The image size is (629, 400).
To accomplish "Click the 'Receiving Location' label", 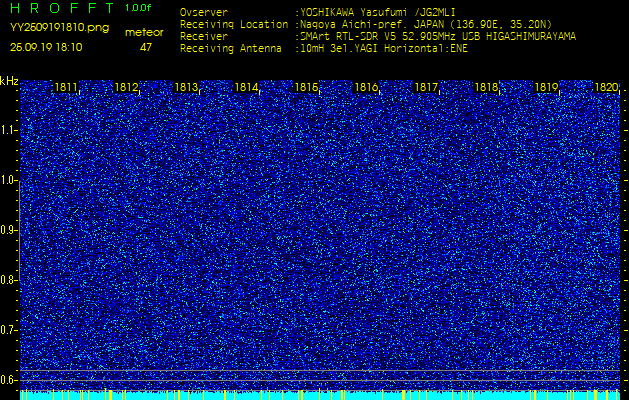I will pyautogui.click(x=234, y=24).
